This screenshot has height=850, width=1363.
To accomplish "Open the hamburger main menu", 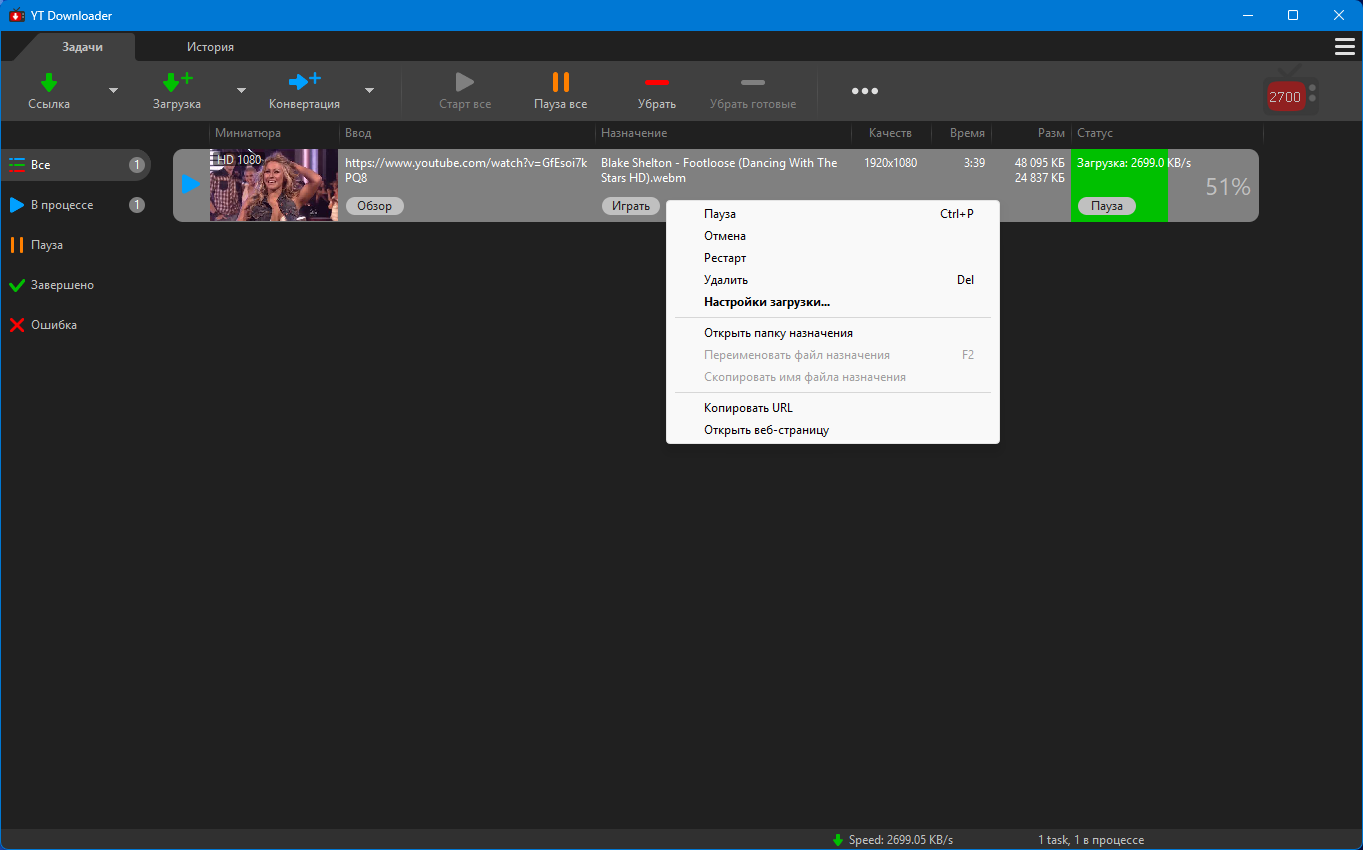I will click(1344, 47).
